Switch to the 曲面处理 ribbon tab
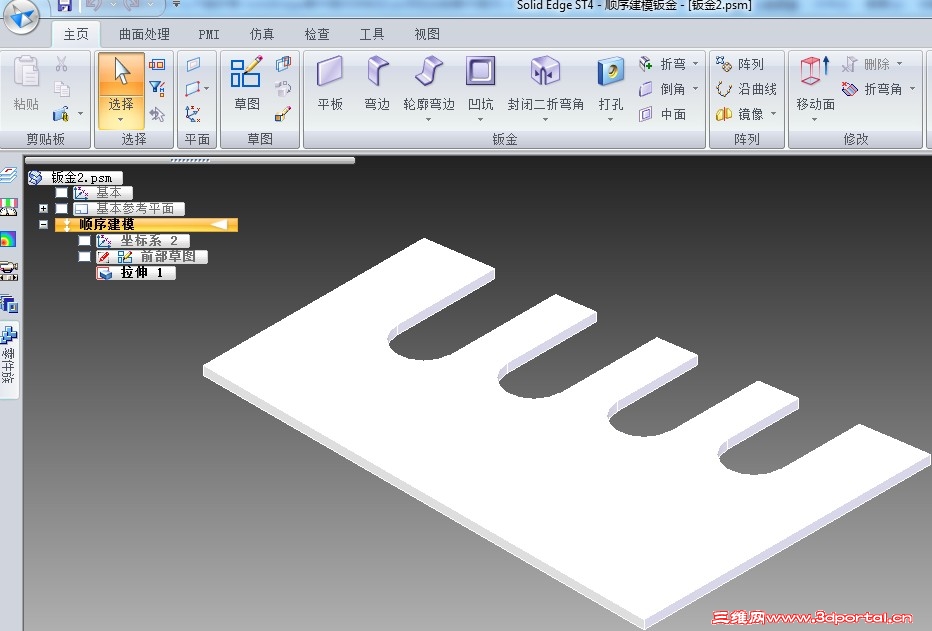 click(144, 34)
